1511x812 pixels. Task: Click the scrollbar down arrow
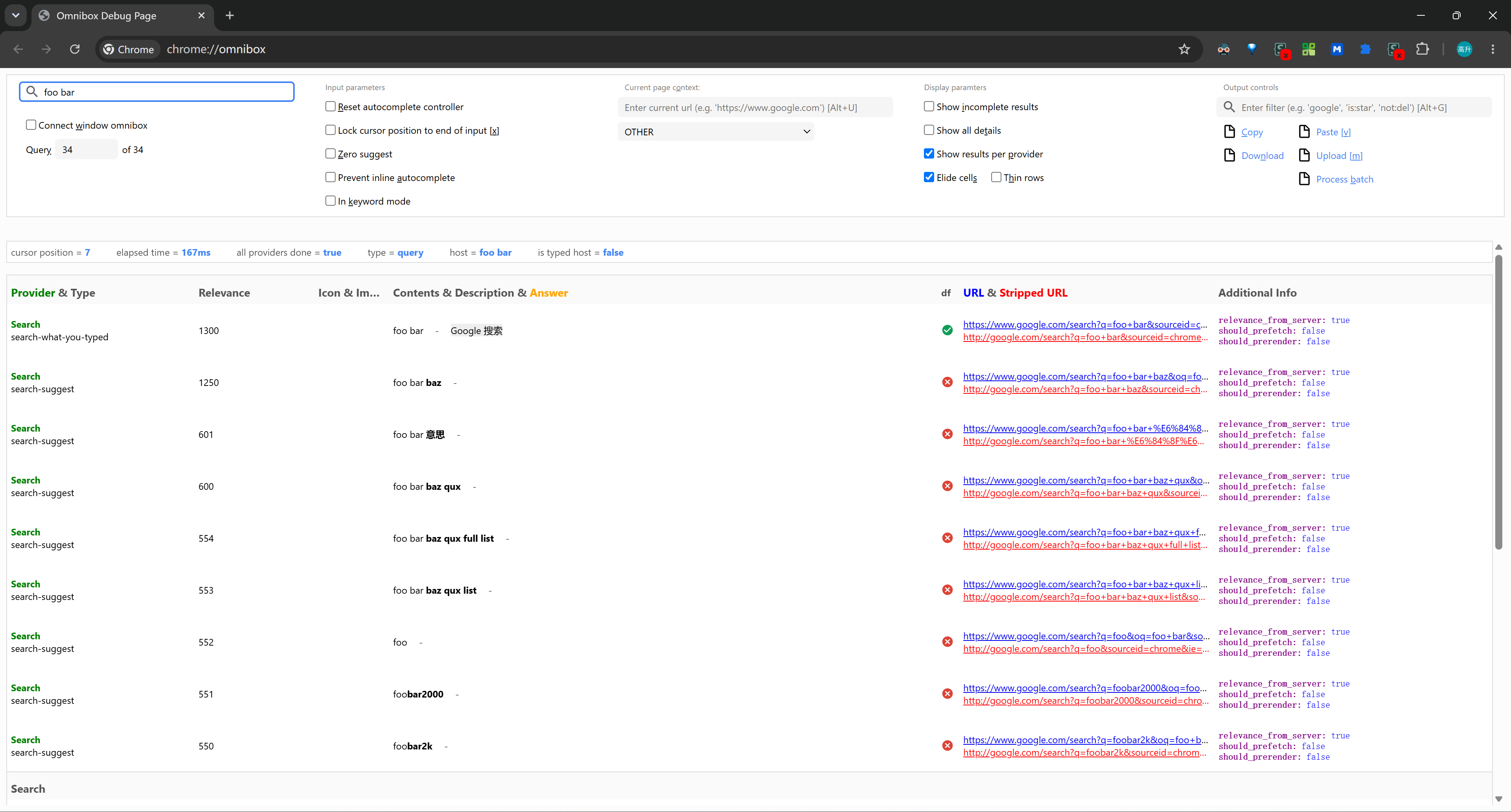[x=1499, y=799]
